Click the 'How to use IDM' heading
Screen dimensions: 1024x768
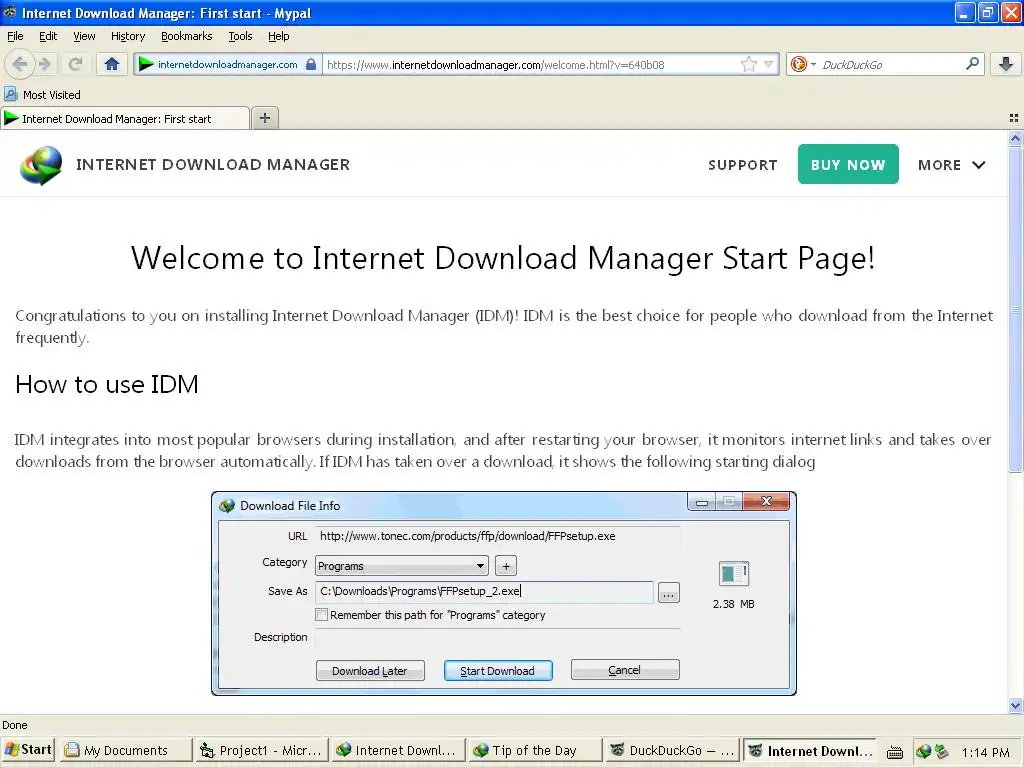point(106,384)
